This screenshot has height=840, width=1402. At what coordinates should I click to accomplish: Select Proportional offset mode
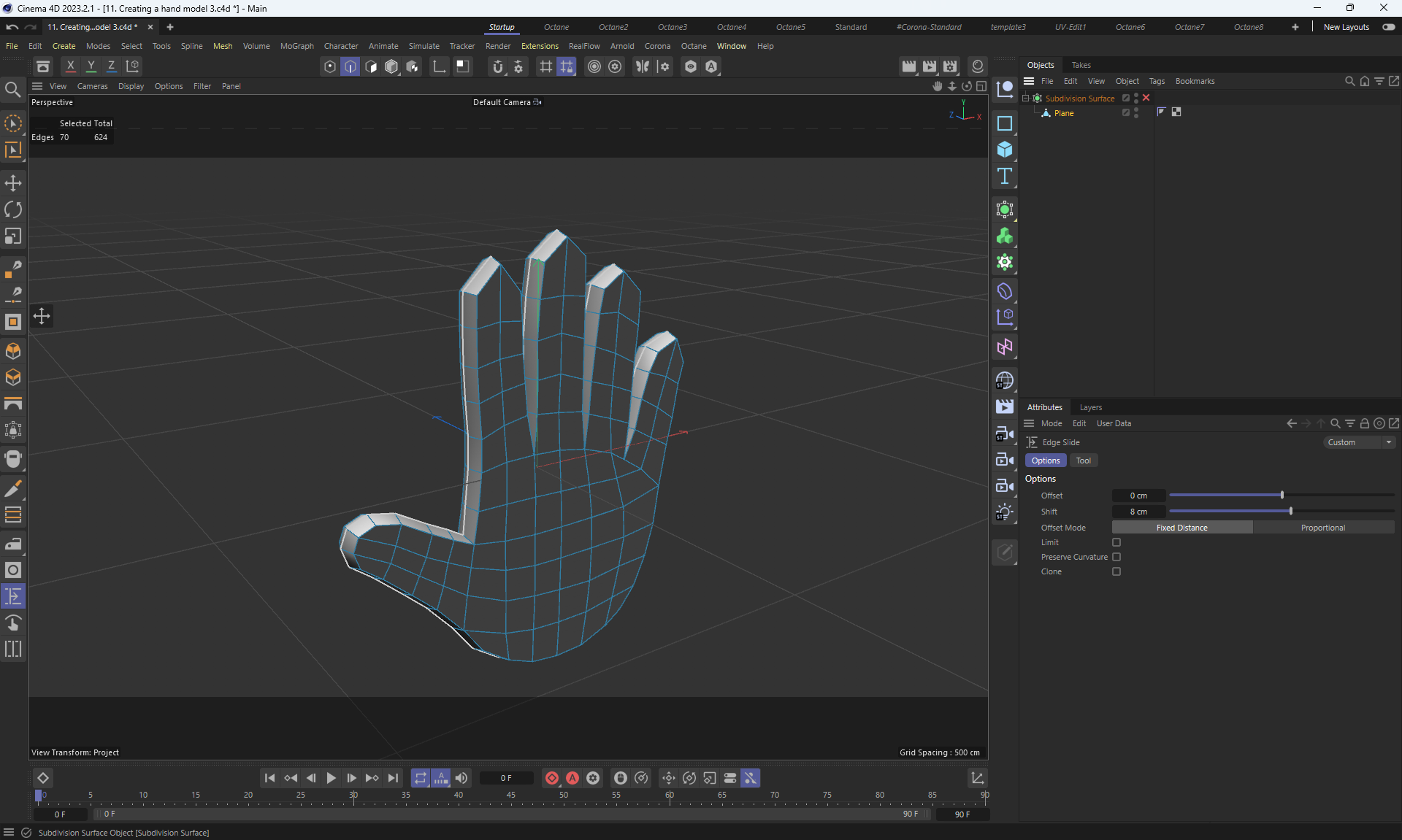[1322, 528]
